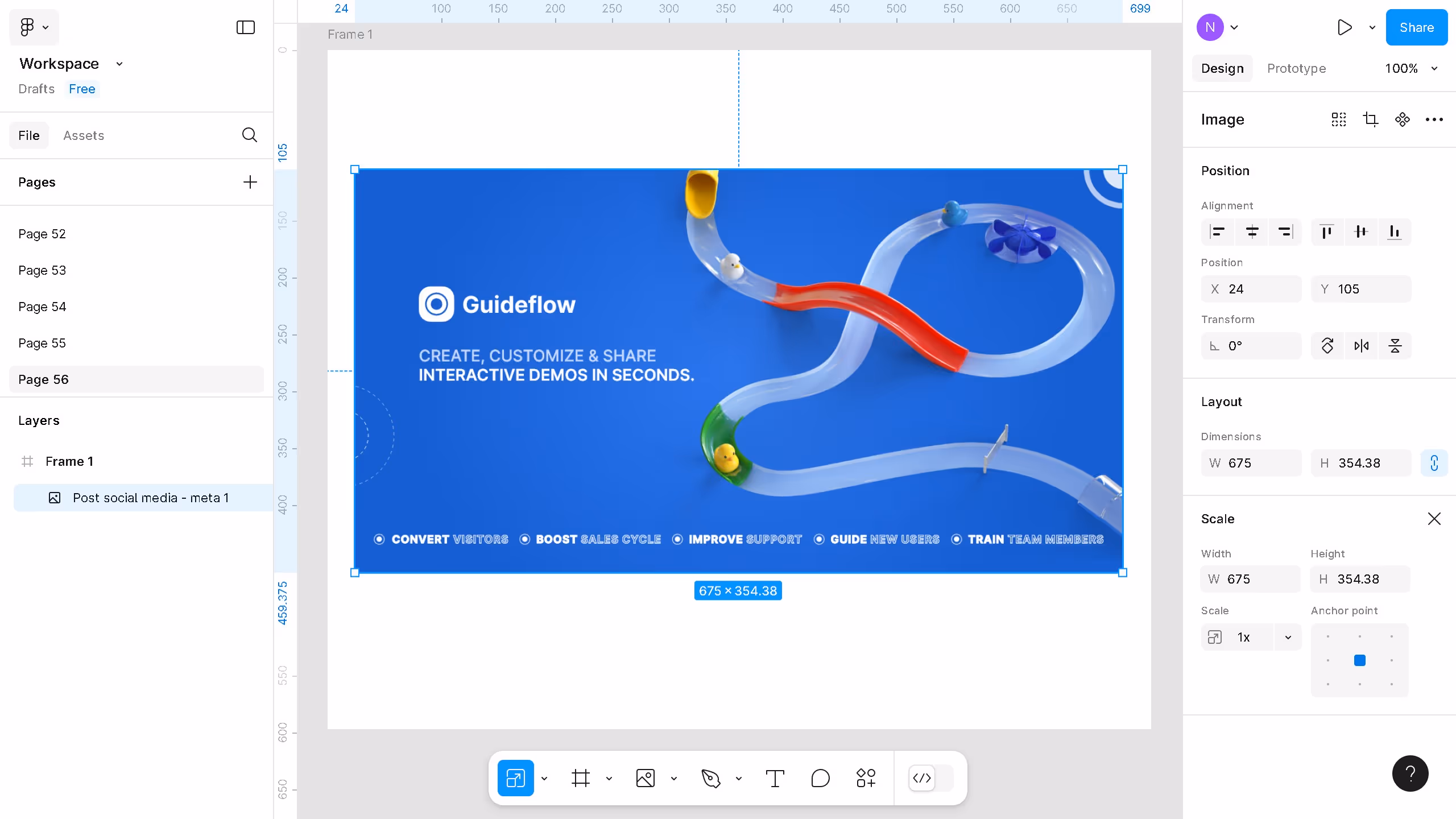The height and width of the screenshot is (819, 1456).
Task: Add a new page with plus
Action: 250,182
